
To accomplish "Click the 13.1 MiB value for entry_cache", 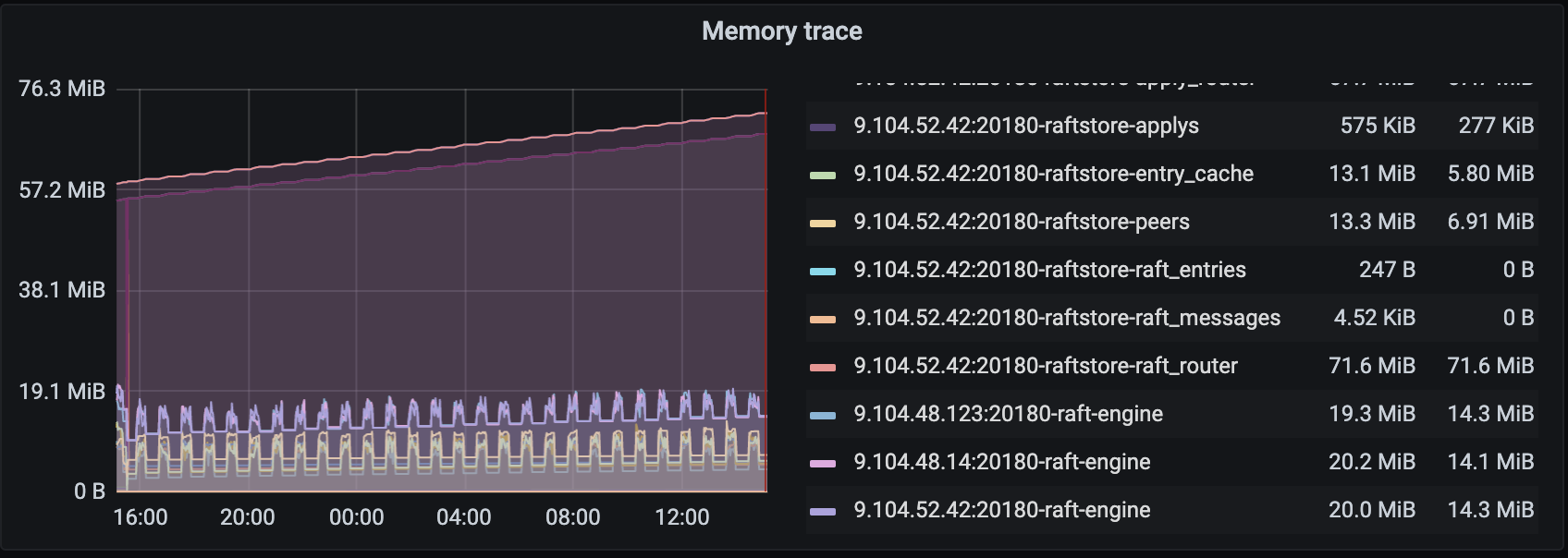I will [1372, 174].
